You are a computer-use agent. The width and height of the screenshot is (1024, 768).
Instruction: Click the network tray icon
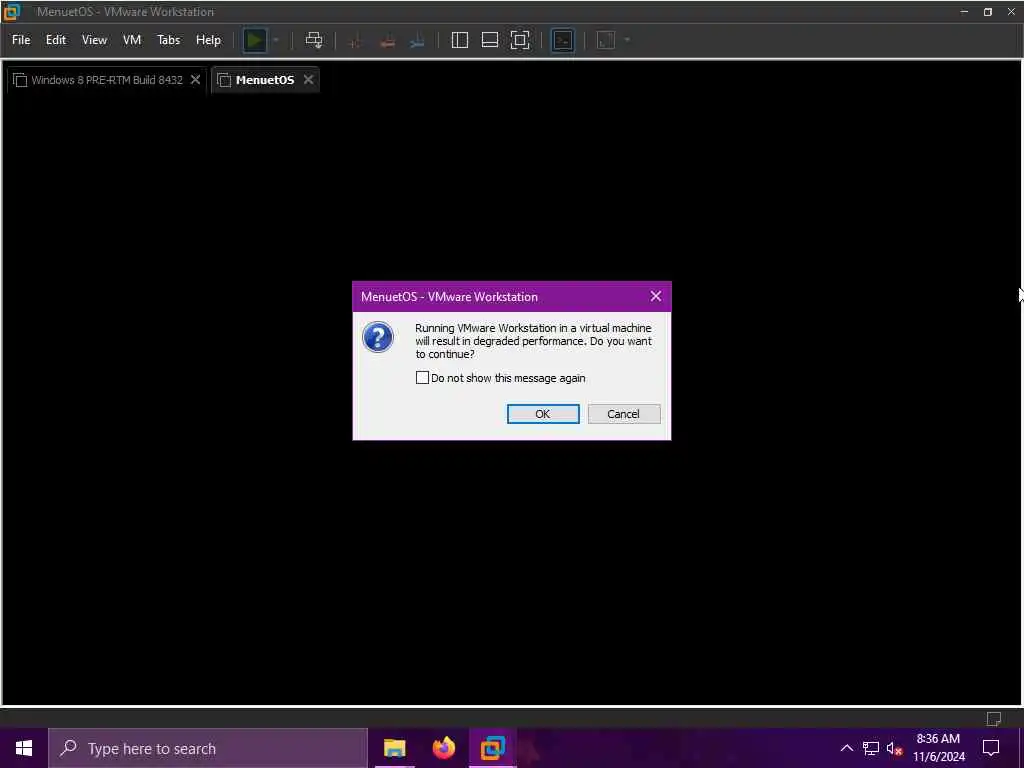[871, 748]
